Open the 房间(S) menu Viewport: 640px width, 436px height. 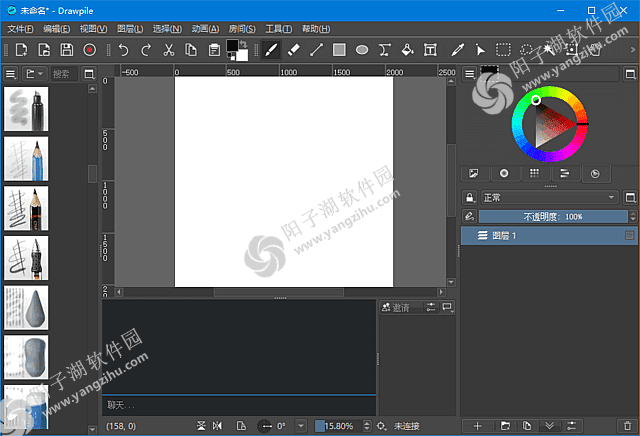(x=242, y=29)
